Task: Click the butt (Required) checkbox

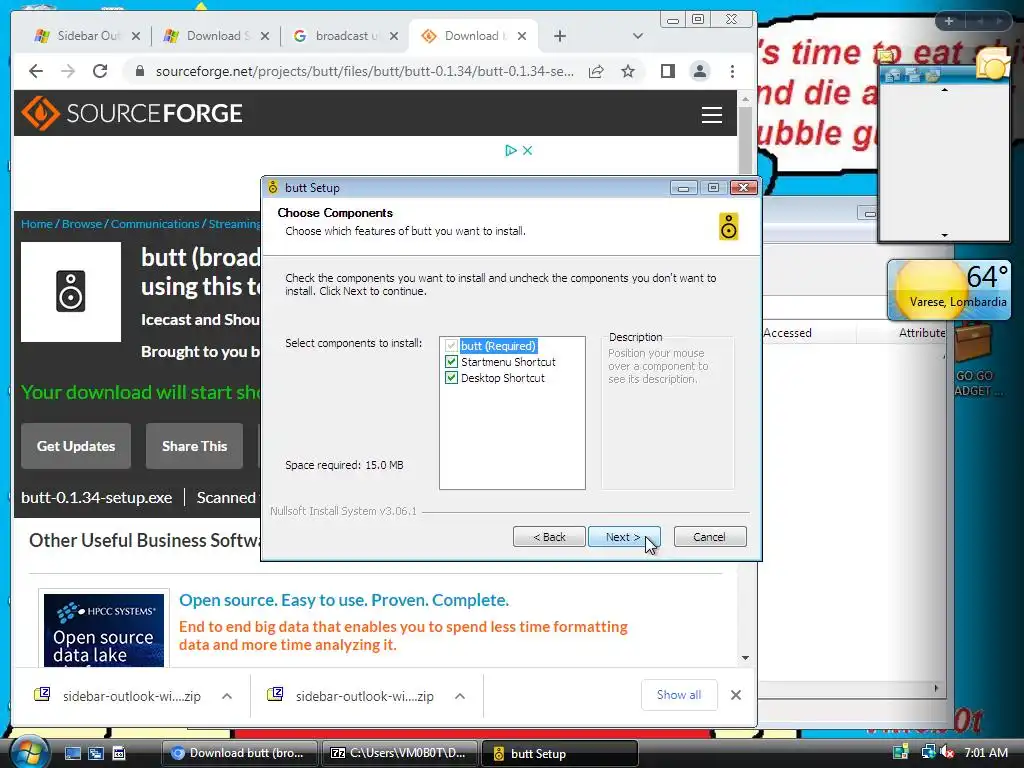Action: pyautogui.click(x=451, y=346)
